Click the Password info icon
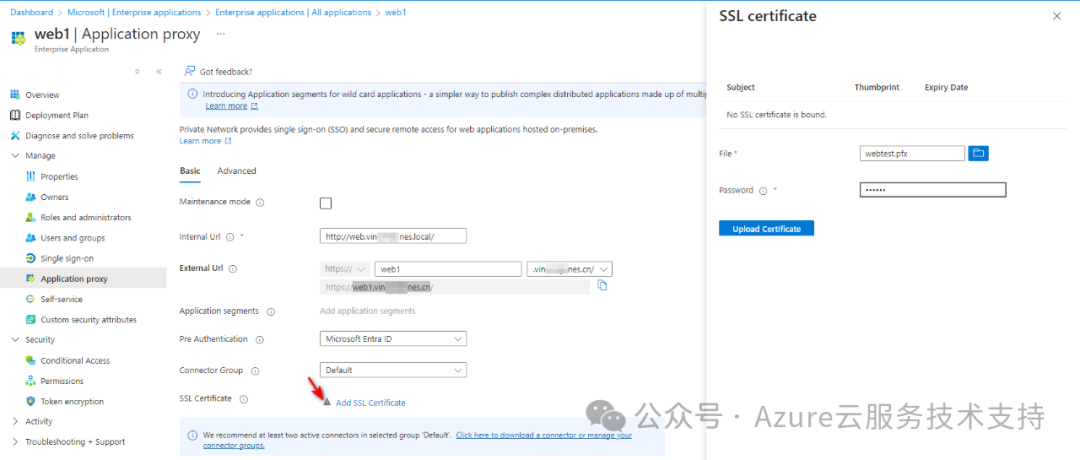Image resolution: width=1080 pixels, height=460 pixels. pyautogui.click(x=763, y=191)
